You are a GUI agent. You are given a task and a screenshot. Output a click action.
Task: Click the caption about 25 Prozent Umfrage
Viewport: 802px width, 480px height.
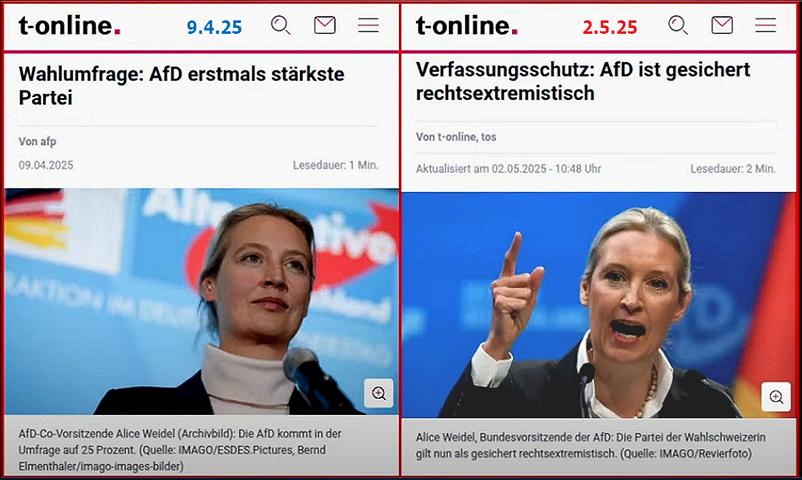(180, 449)
